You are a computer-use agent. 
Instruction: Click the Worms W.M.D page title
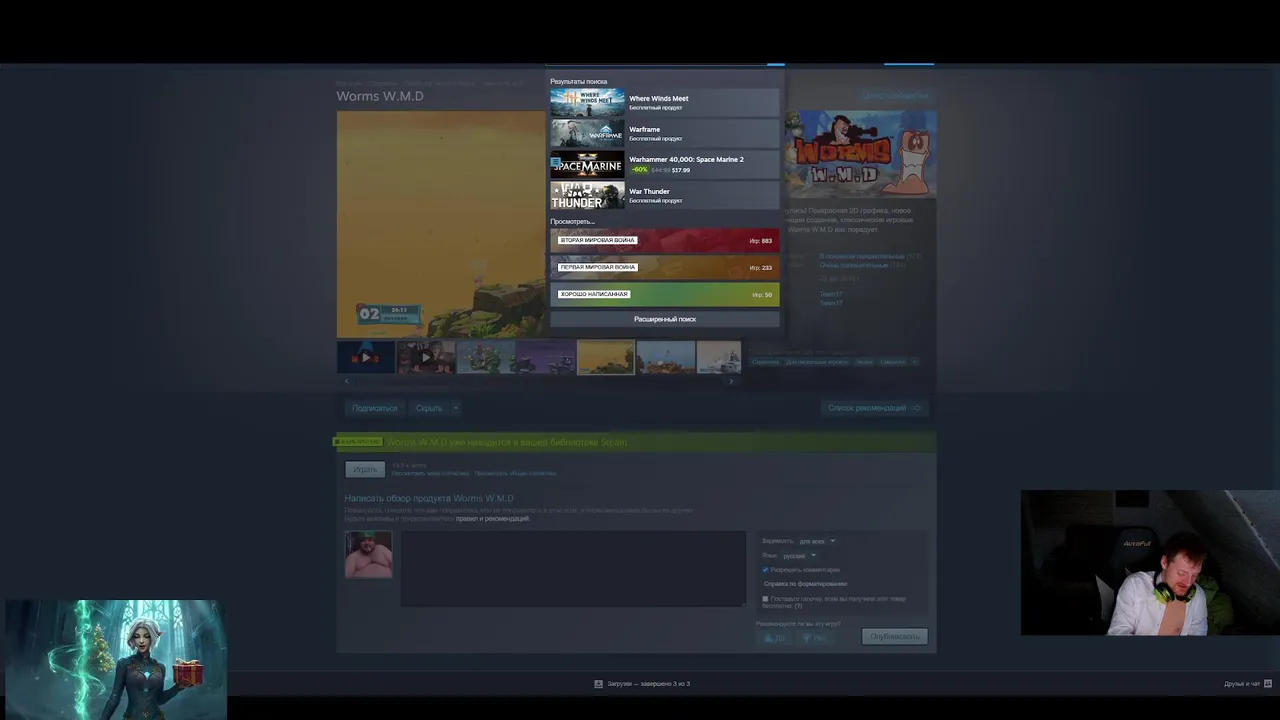pyautogui.click(x=380, y=96)
